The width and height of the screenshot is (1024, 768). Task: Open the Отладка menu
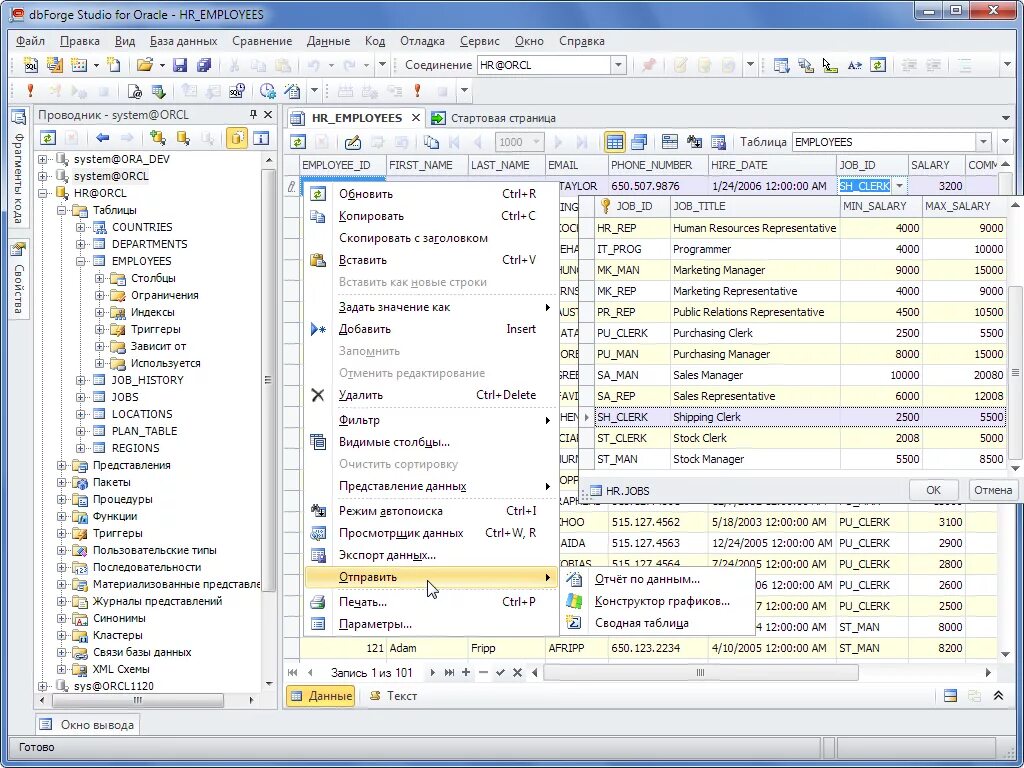click(x=422, y=41)
